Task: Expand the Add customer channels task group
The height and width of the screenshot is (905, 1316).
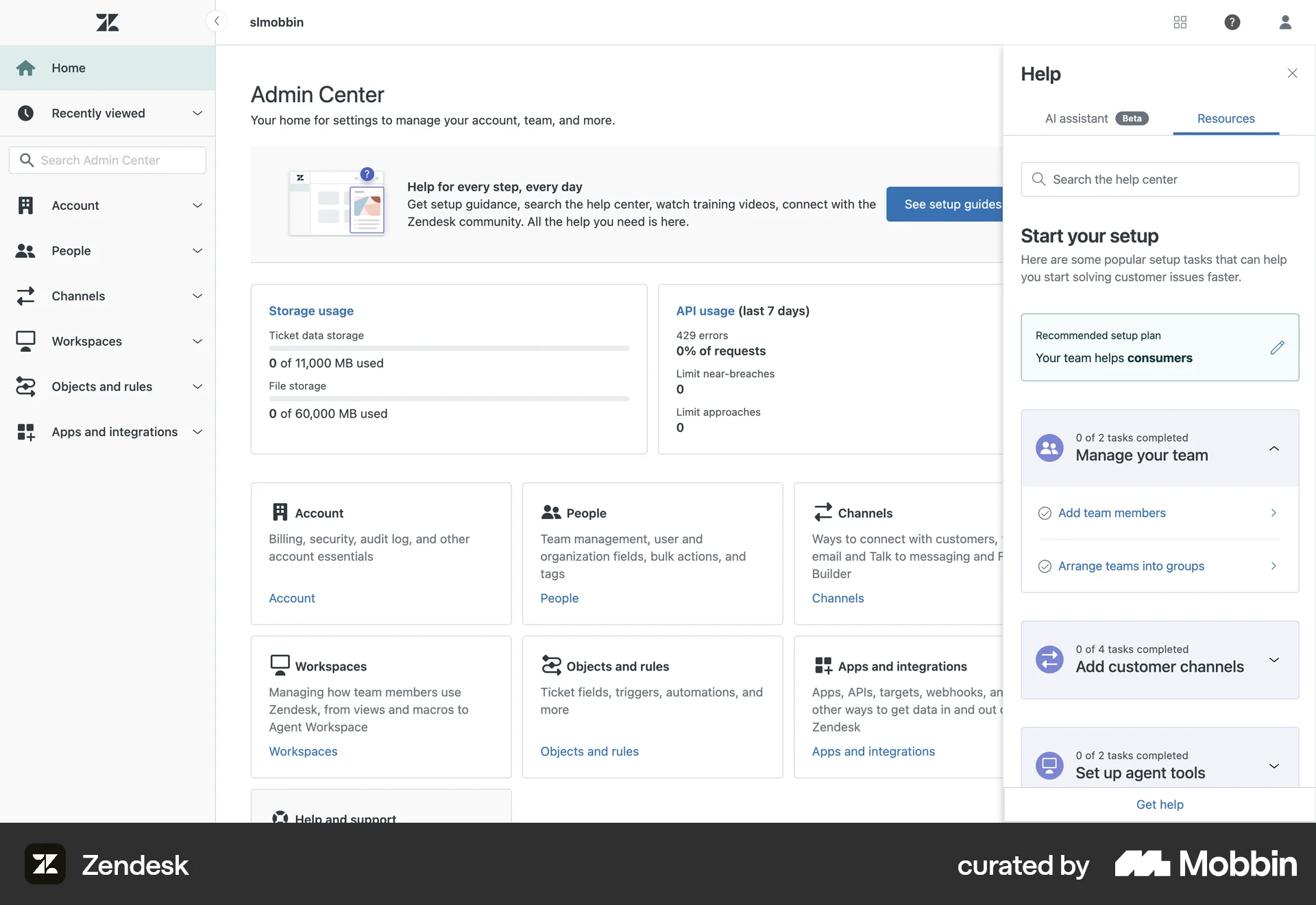Action: coord(1274,660)
